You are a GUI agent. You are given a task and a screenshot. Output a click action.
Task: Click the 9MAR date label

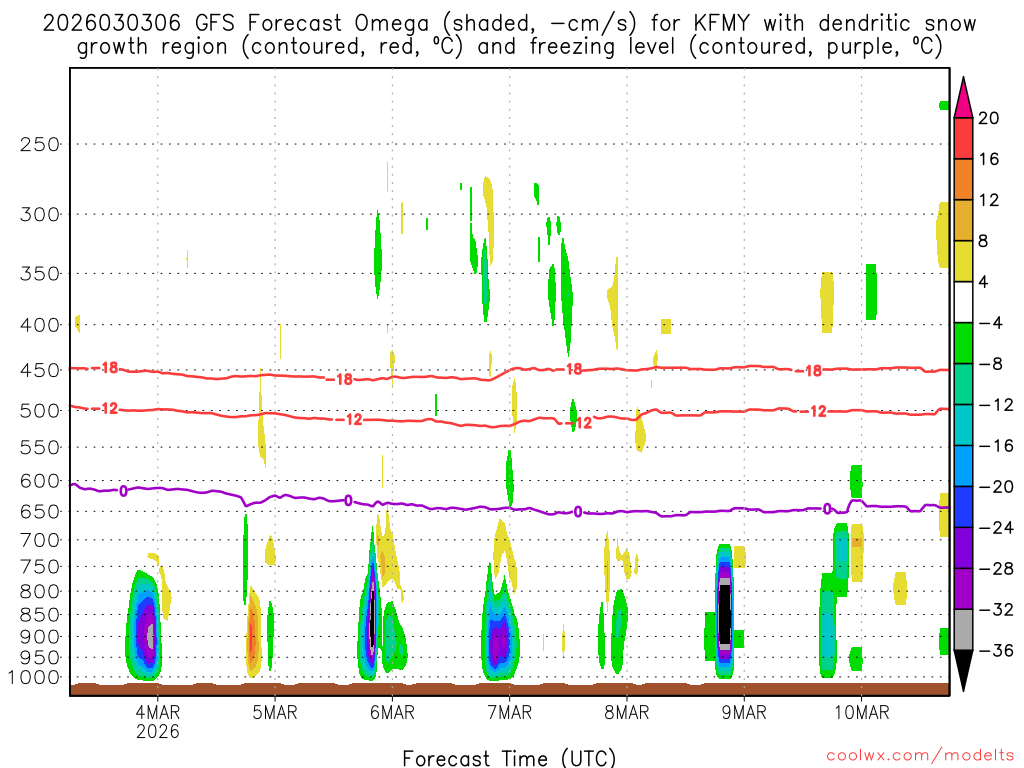(x=744, y=712)
